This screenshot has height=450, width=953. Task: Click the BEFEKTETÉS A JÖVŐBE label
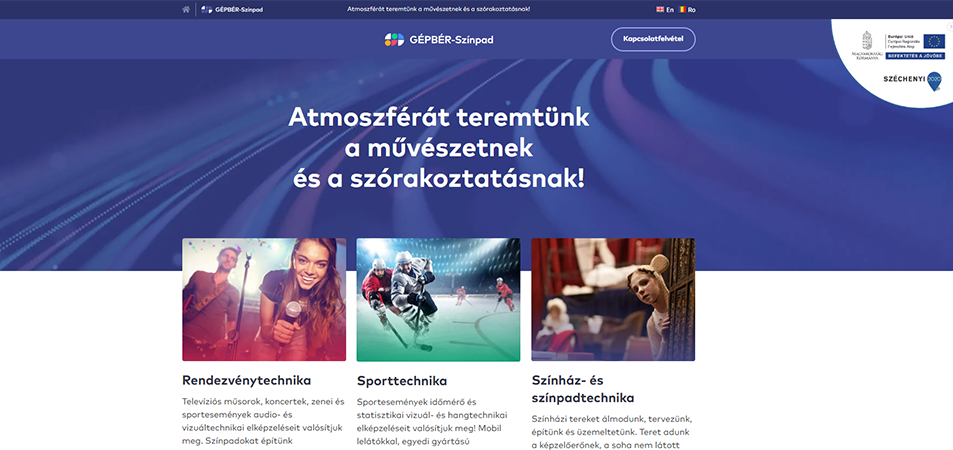tap(915, 55)
